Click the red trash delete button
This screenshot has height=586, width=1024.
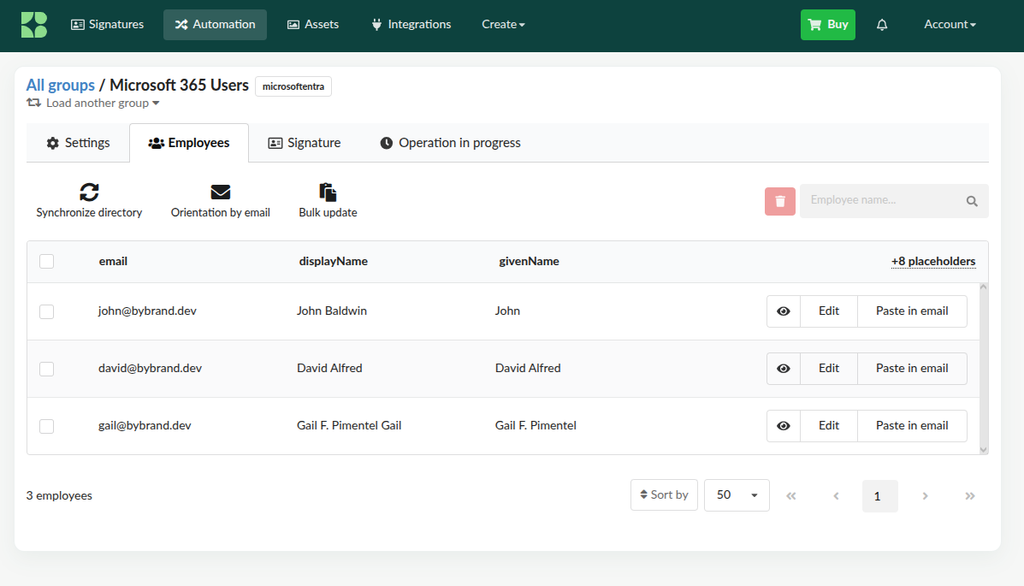[780, 201]
